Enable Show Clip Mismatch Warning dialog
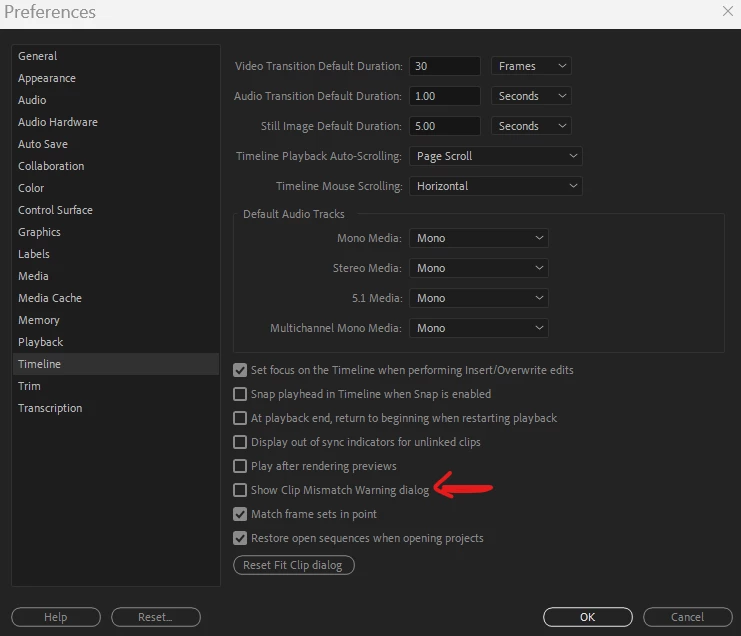The image size is (741, 636). 240,490
